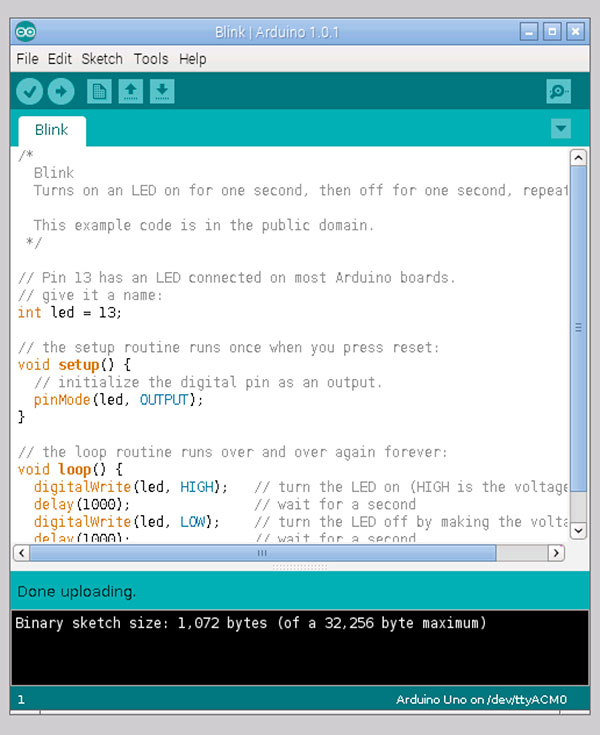
Task: Open the tab options dropdown arrow
Action: [561, 128]
